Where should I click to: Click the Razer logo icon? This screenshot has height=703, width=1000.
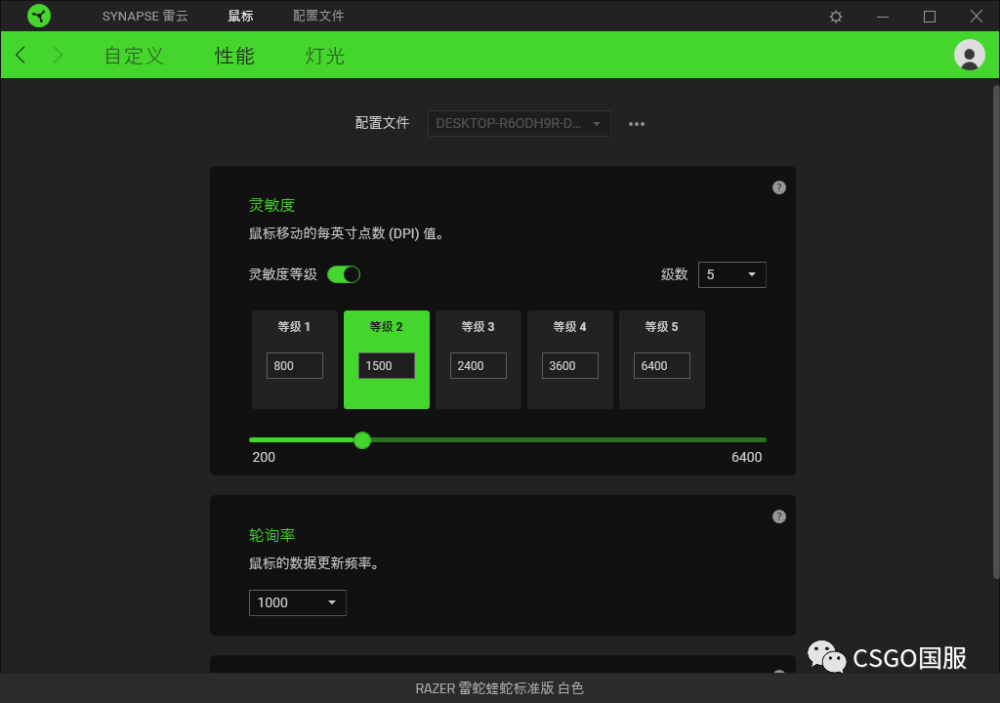(39, 16)
